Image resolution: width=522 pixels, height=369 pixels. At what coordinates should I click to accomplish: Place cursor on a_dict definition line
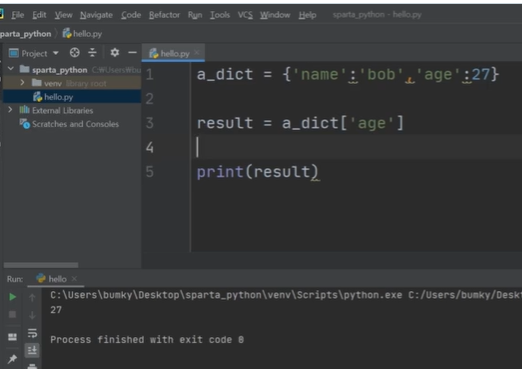click(x=348, y=74)
